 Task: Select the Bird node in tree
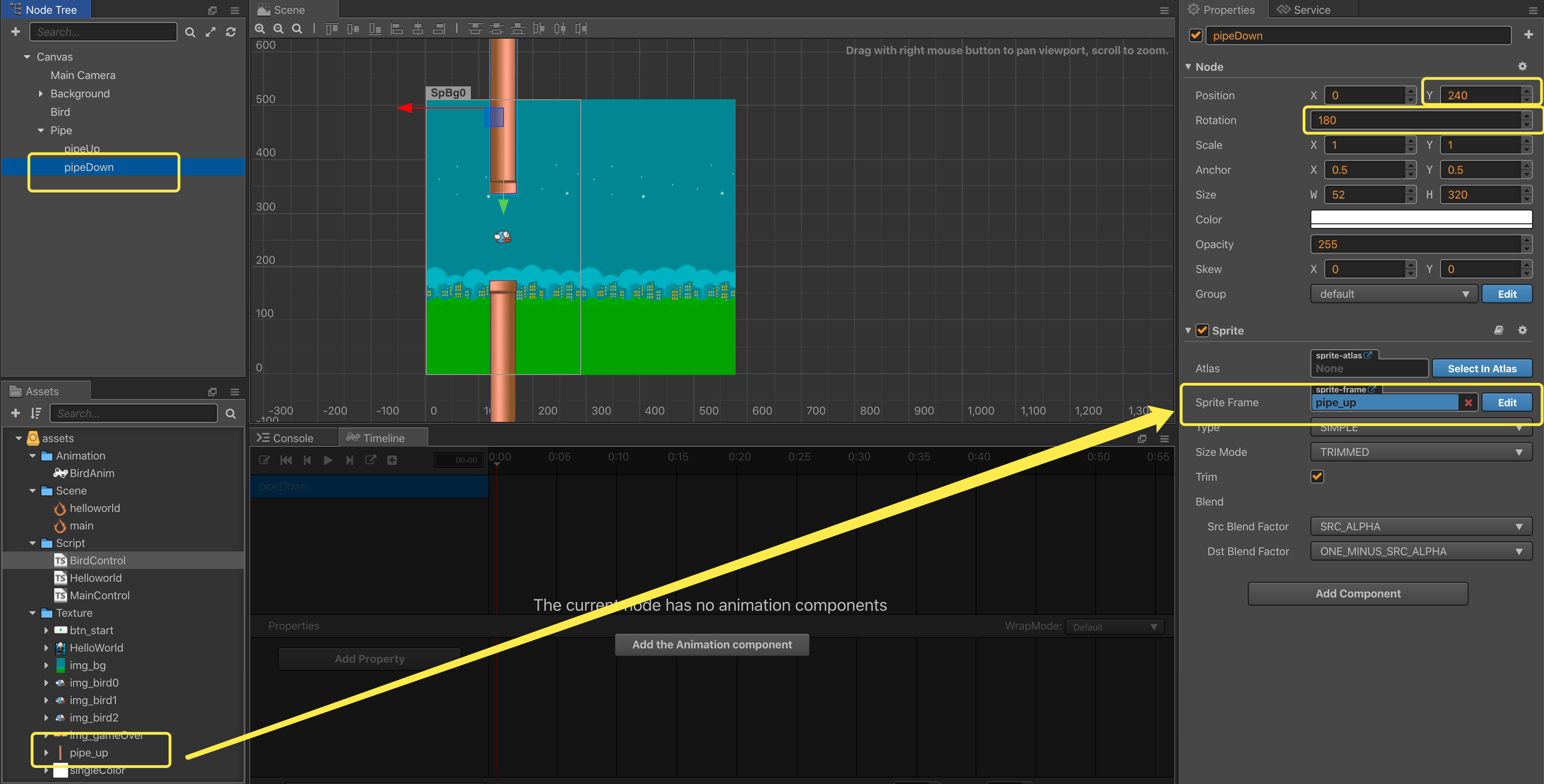point(60,112)
